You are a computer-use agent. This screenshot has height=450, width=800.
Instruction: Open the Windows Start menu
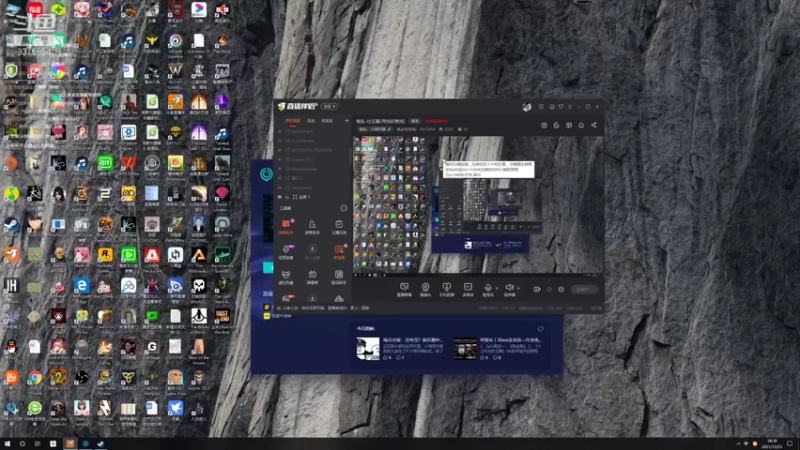8,443
